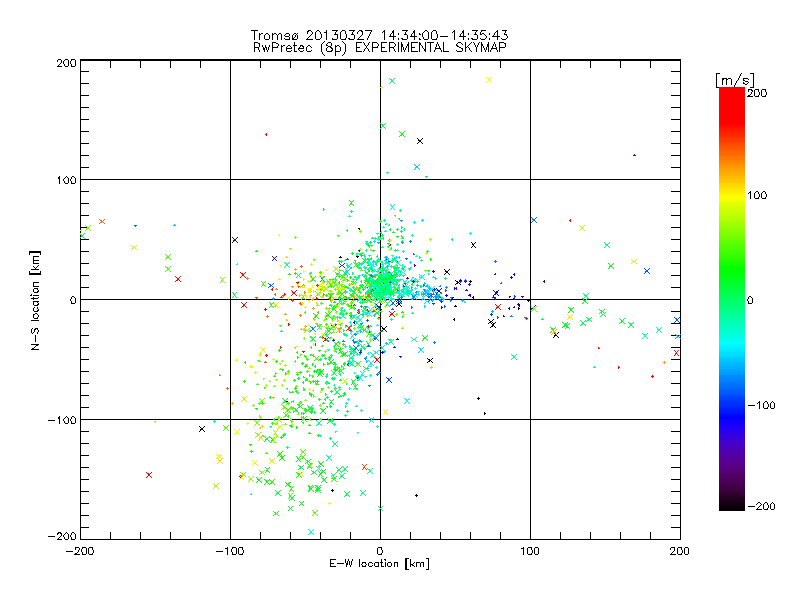Click the title text starting with Tromsø 20130327
The width and height of the screenshot is (800, 600).
tap(379, 35)
